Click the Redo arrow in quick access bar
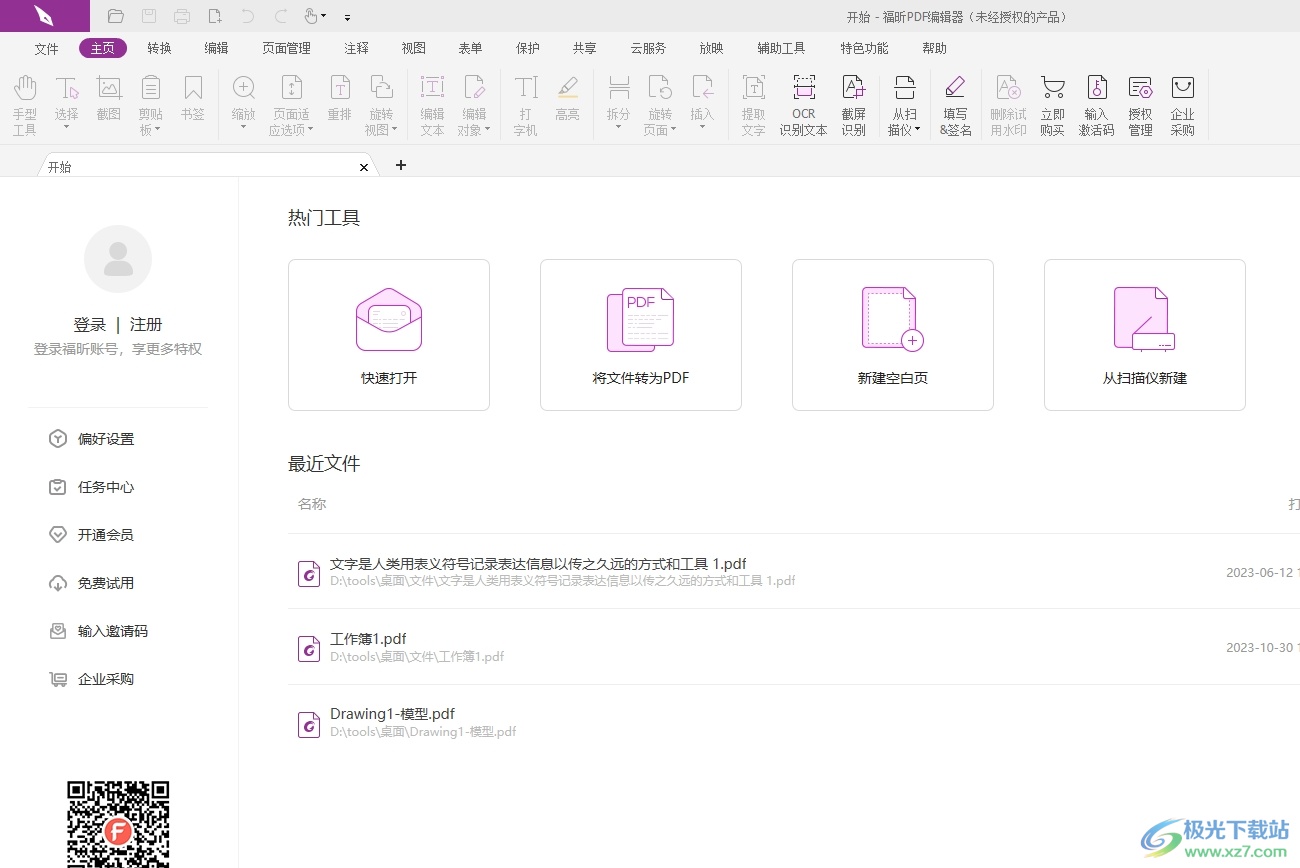This screenshot has height=868, width=1300. pyautogui.click(x=281, y=16)
